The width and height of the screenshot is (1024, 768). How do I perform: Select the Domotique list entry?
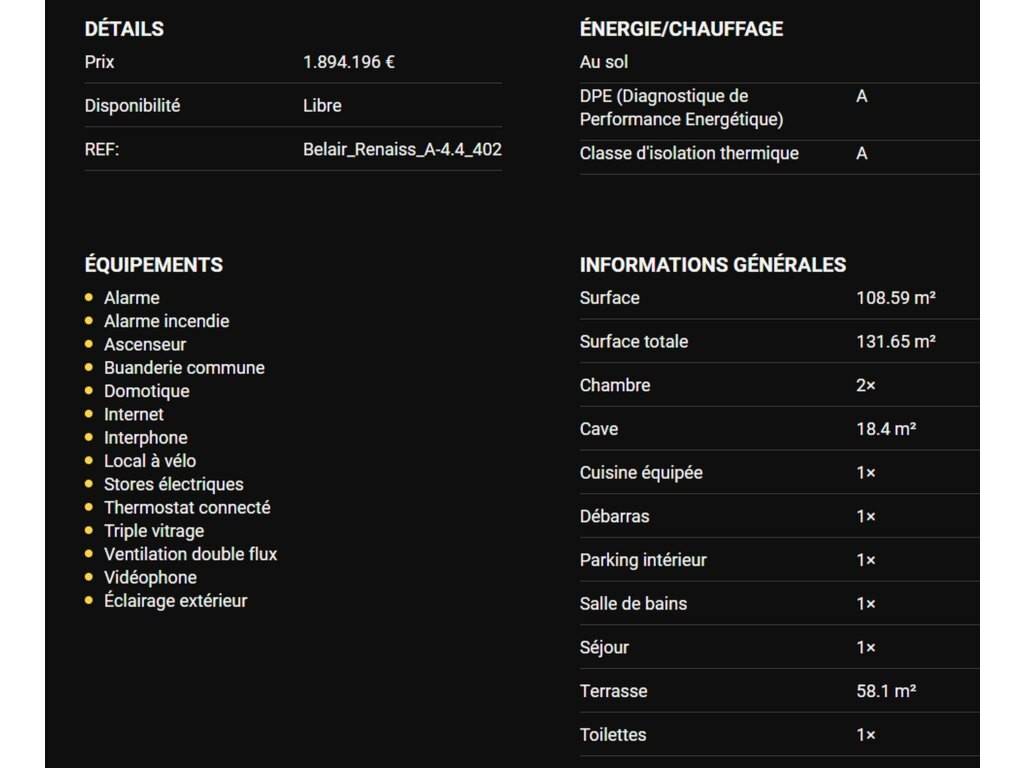146,391
